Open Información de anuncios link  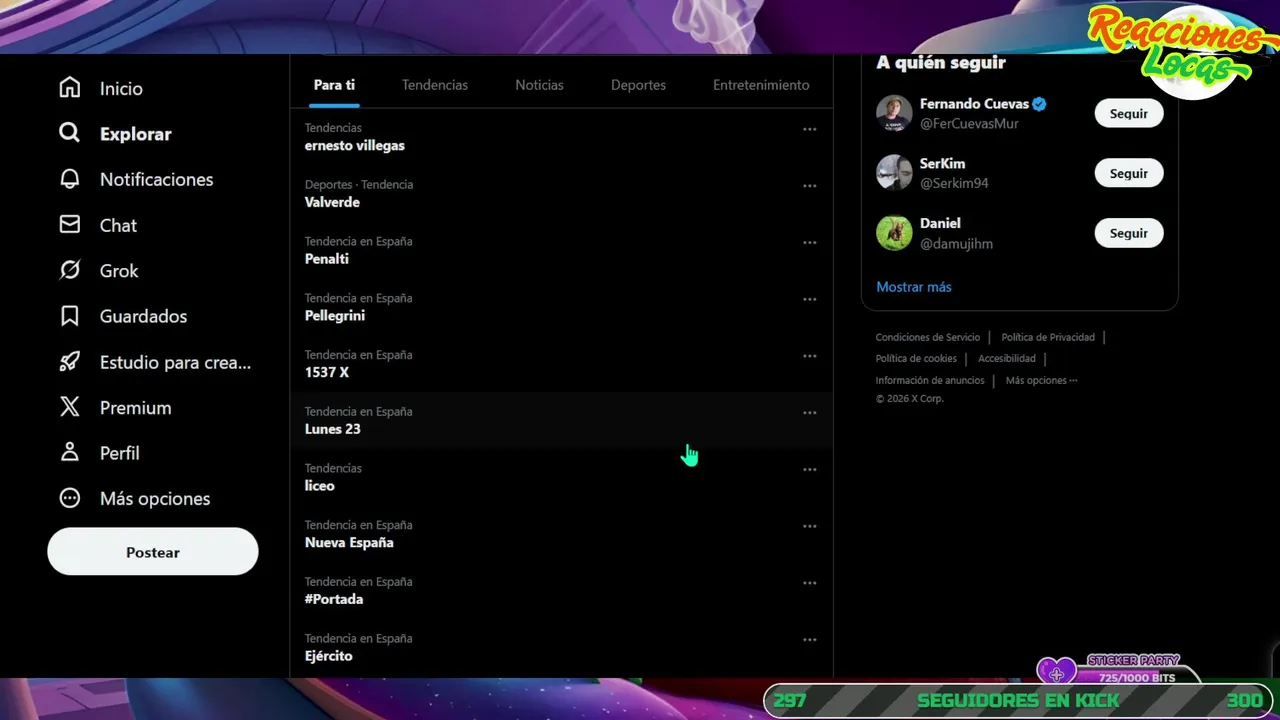930,380
